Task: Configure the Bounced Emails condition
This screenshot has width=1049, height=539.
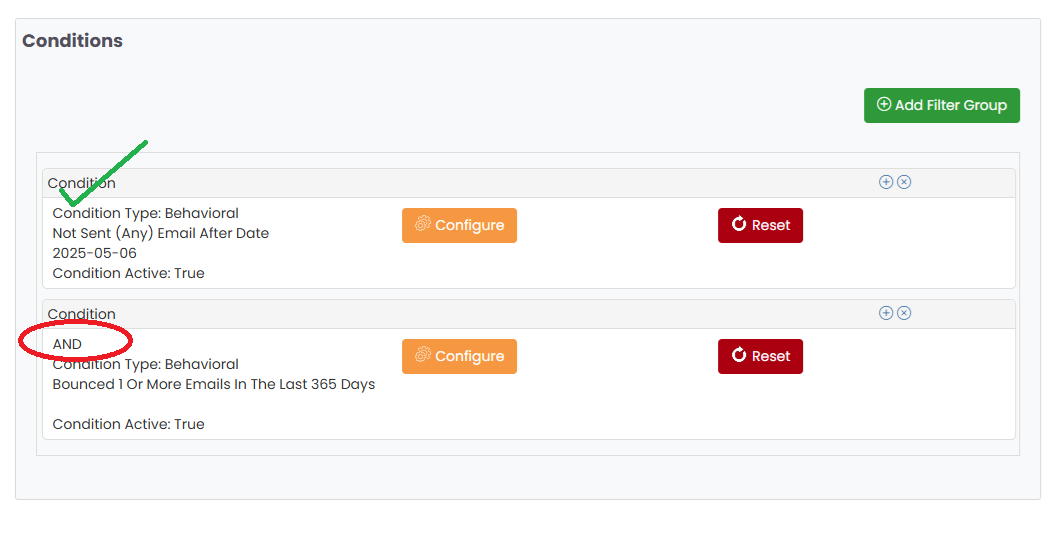Action: pyautogui.click(x=459, y=356)
